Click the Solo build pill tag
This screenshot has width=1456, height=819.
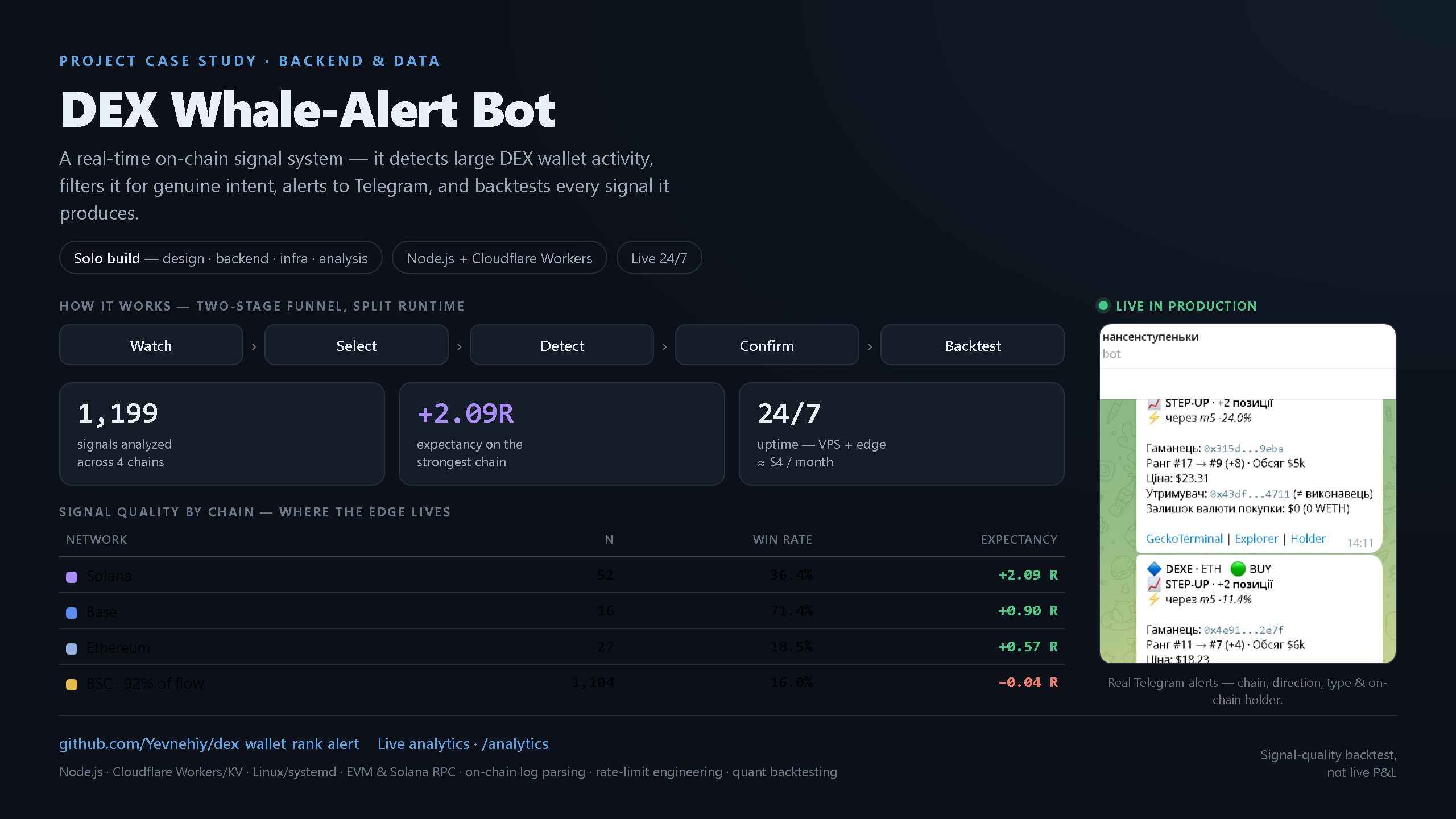(x=221, y=258)
